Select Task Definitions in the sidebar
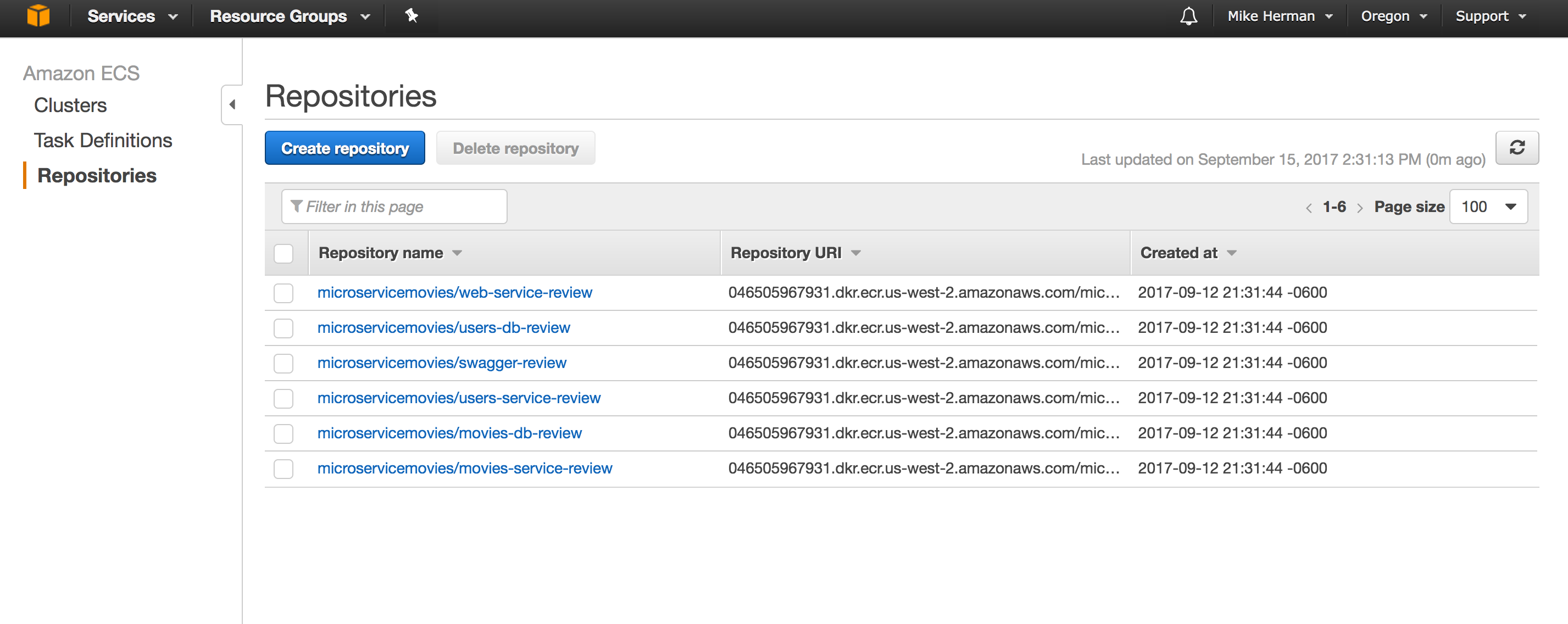Screen dimensions: 1568x624 (103, 140)
